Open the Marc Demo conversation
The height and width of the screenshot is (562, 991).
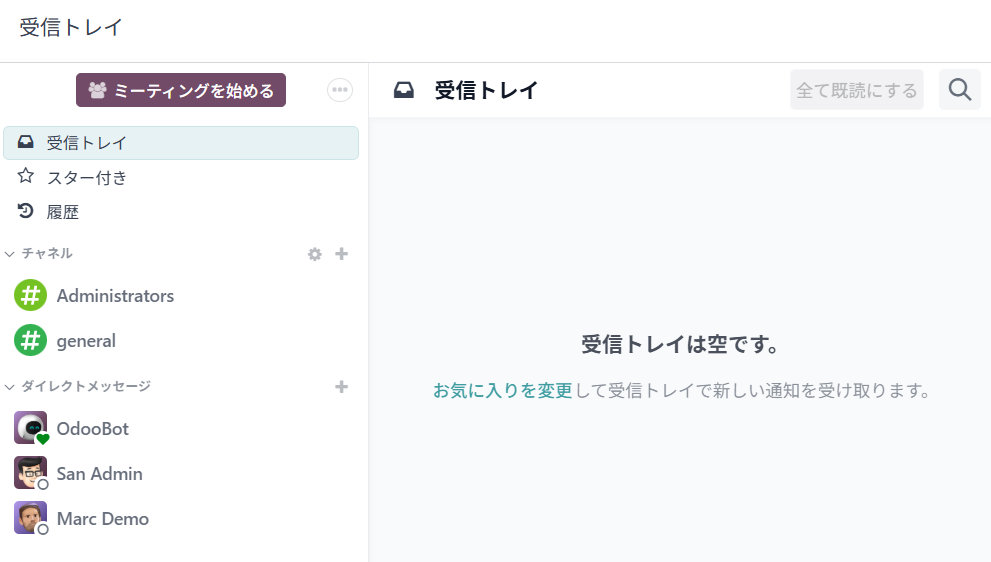pyautogui.click(x=102, y=519)
